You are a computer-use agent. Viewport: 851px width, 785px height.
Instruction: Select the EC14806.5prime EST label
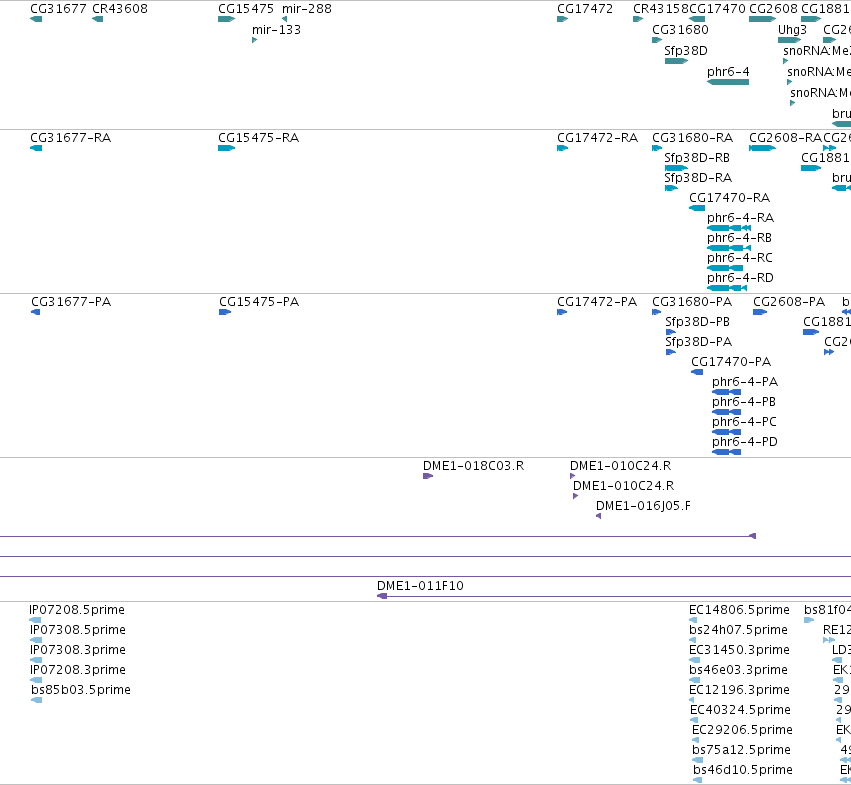coord(739,610)
